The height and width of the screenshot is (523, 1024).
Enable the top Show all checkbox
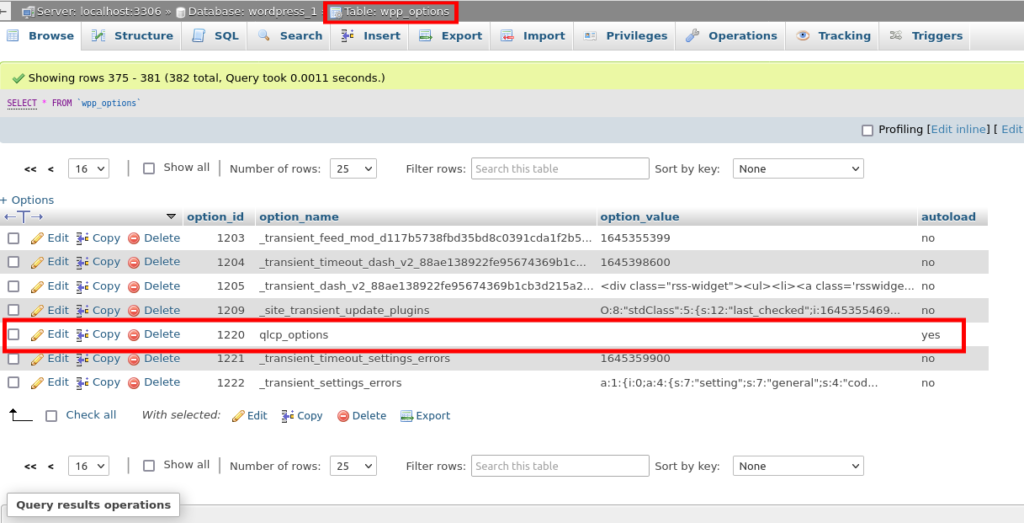(x=149, y=168)
